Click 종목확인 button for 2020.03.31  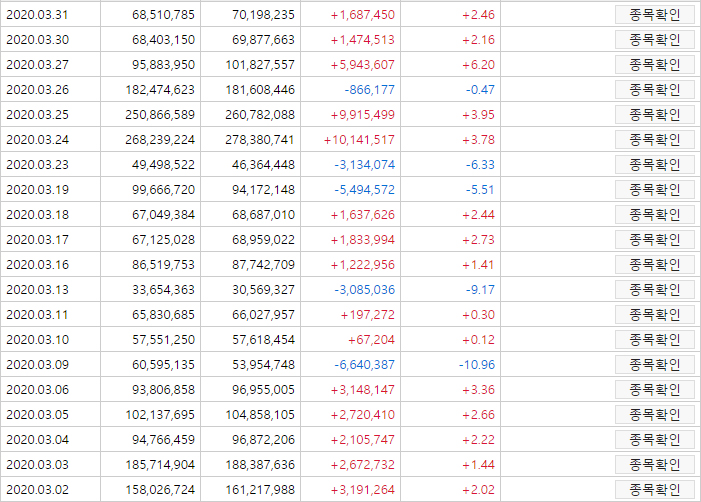[655, 15]
